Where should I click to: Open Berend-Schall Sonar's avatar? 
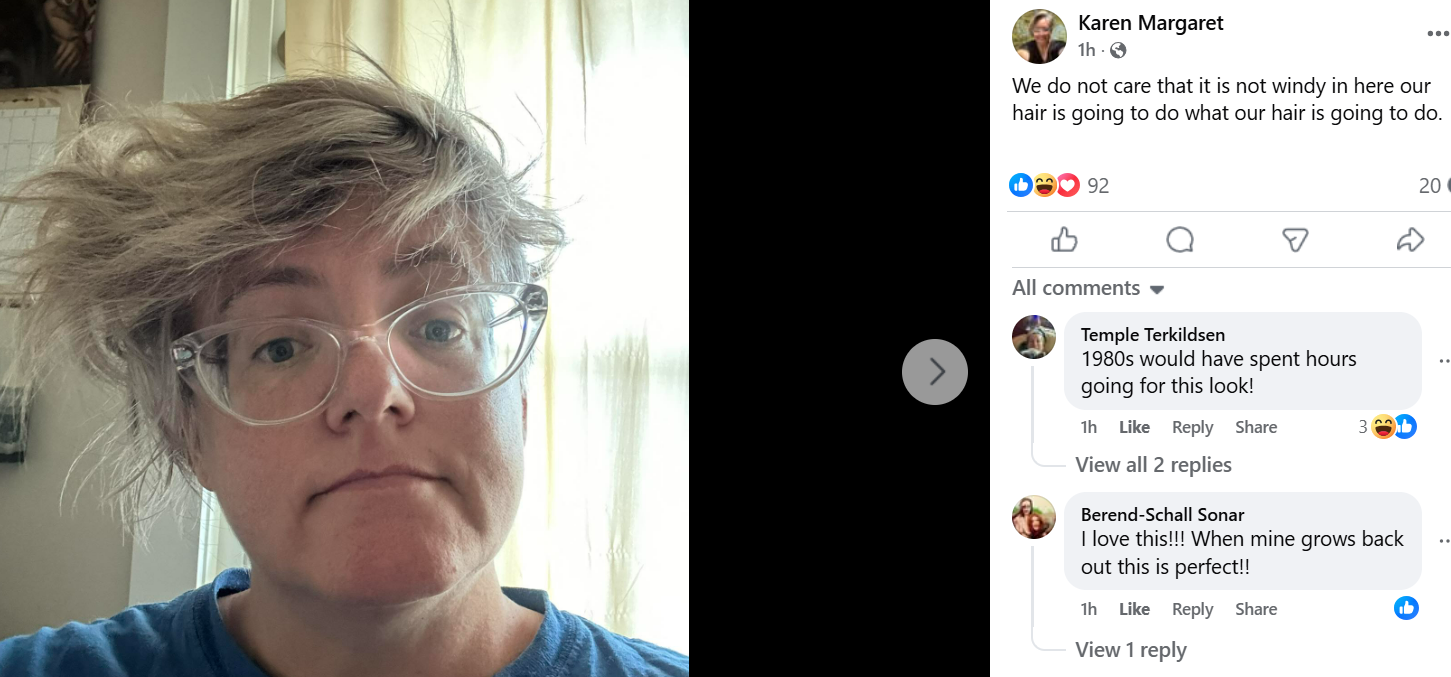point(1034,517)
